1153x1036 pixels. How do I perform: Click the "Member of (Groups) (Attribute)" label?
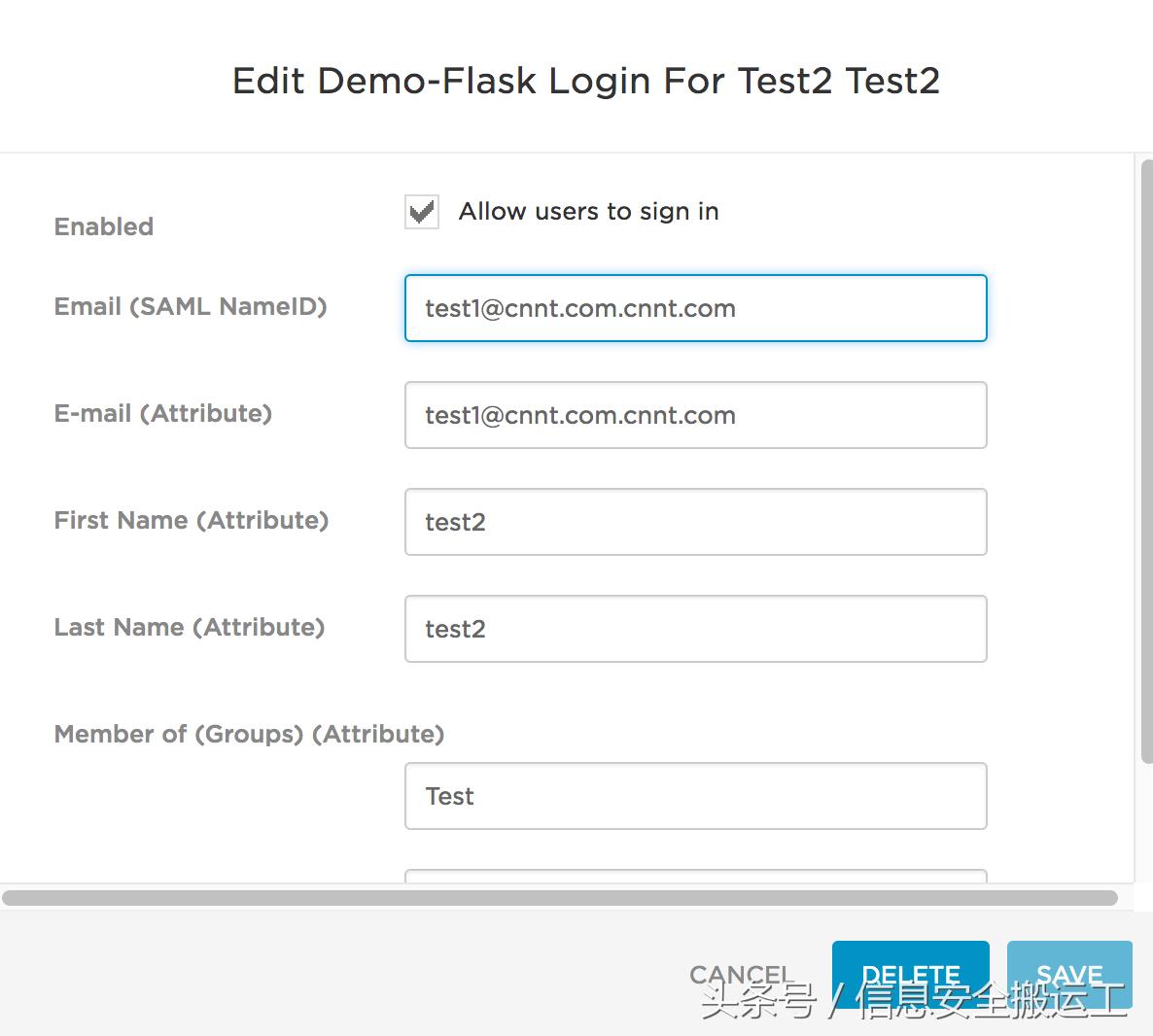click(249, 734)
